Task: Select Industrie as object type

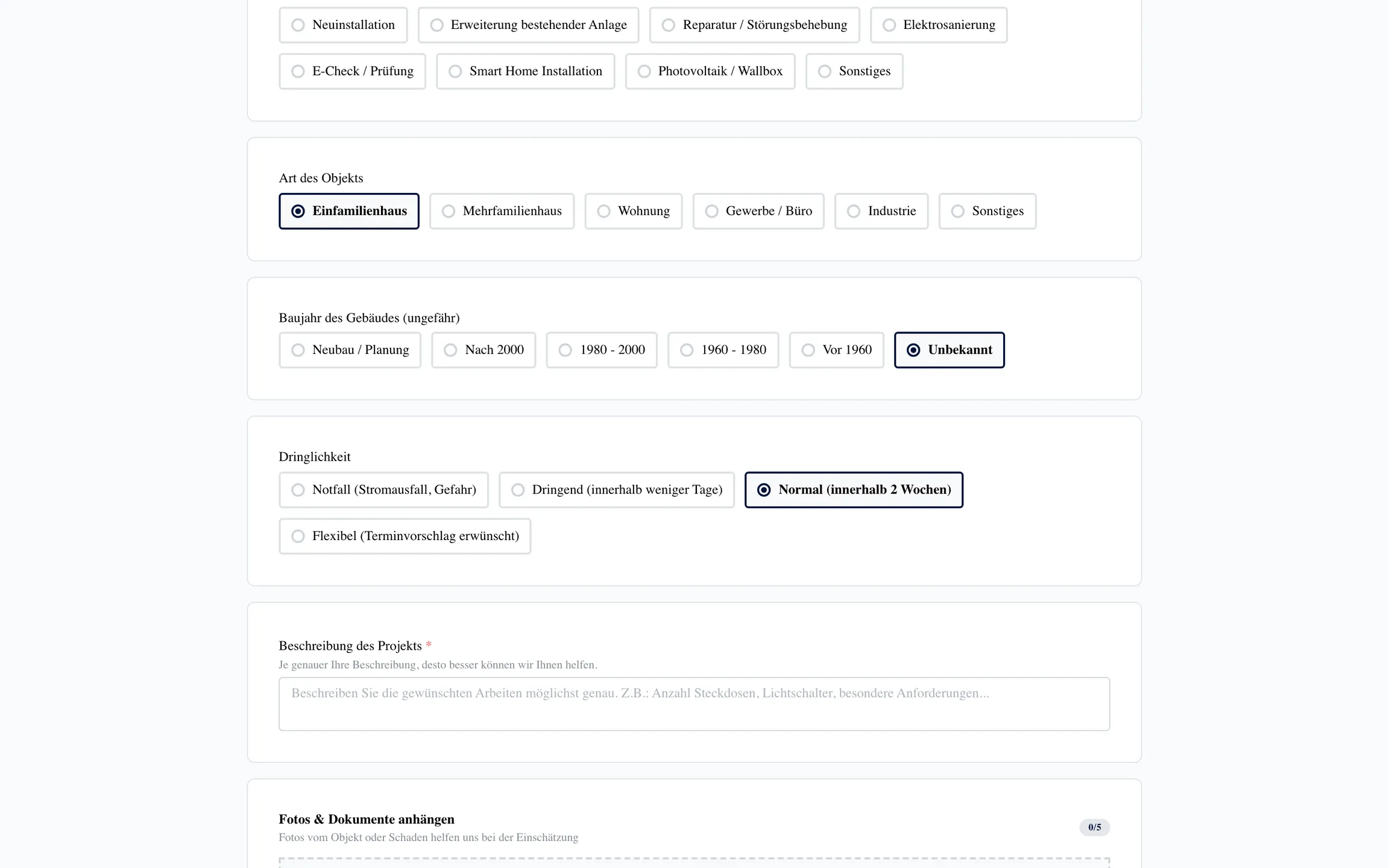Action: coord(881,212)
